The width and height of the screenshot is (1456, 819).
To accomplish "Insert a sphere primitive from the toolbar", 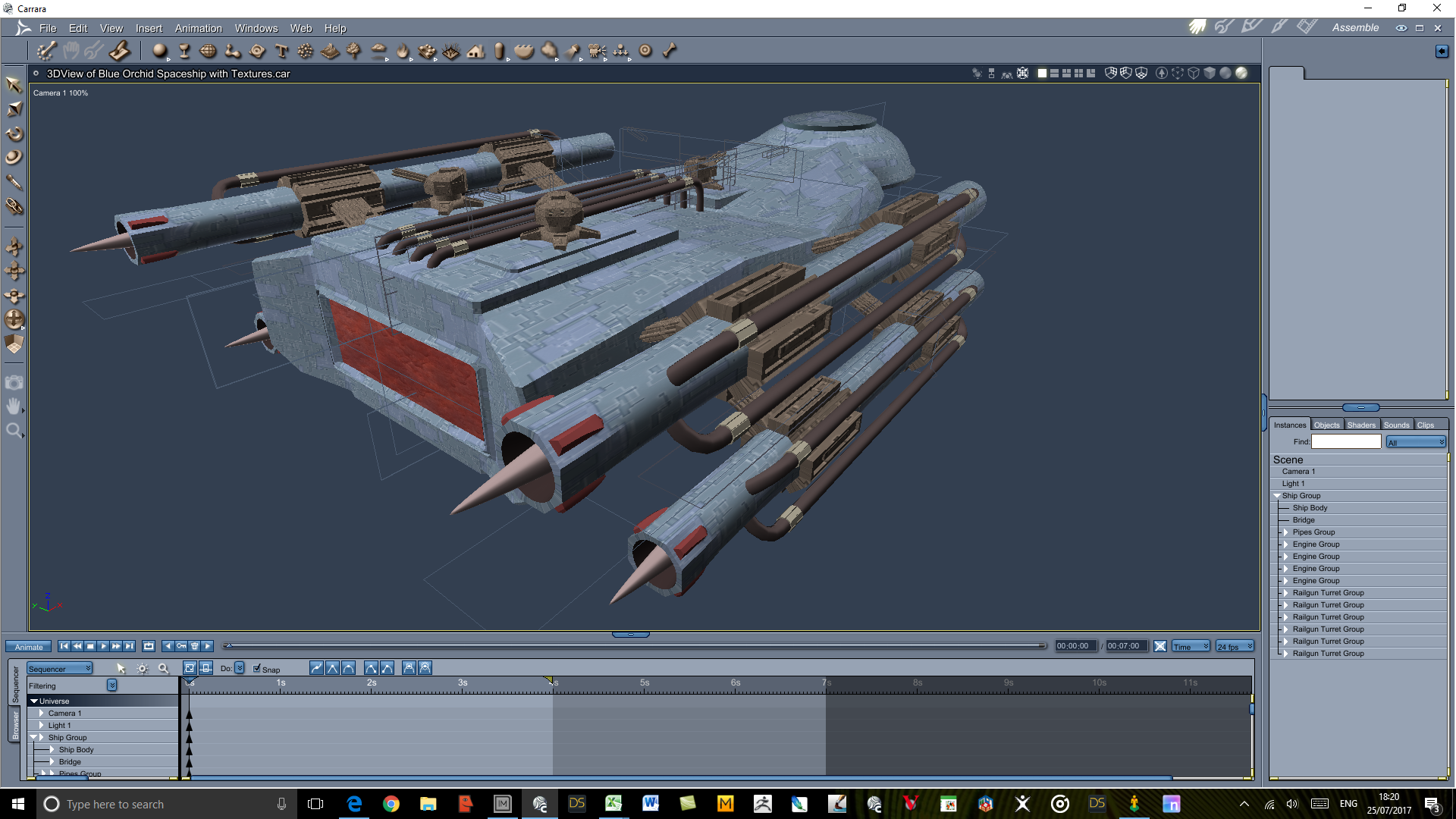I will pos(159,51).
